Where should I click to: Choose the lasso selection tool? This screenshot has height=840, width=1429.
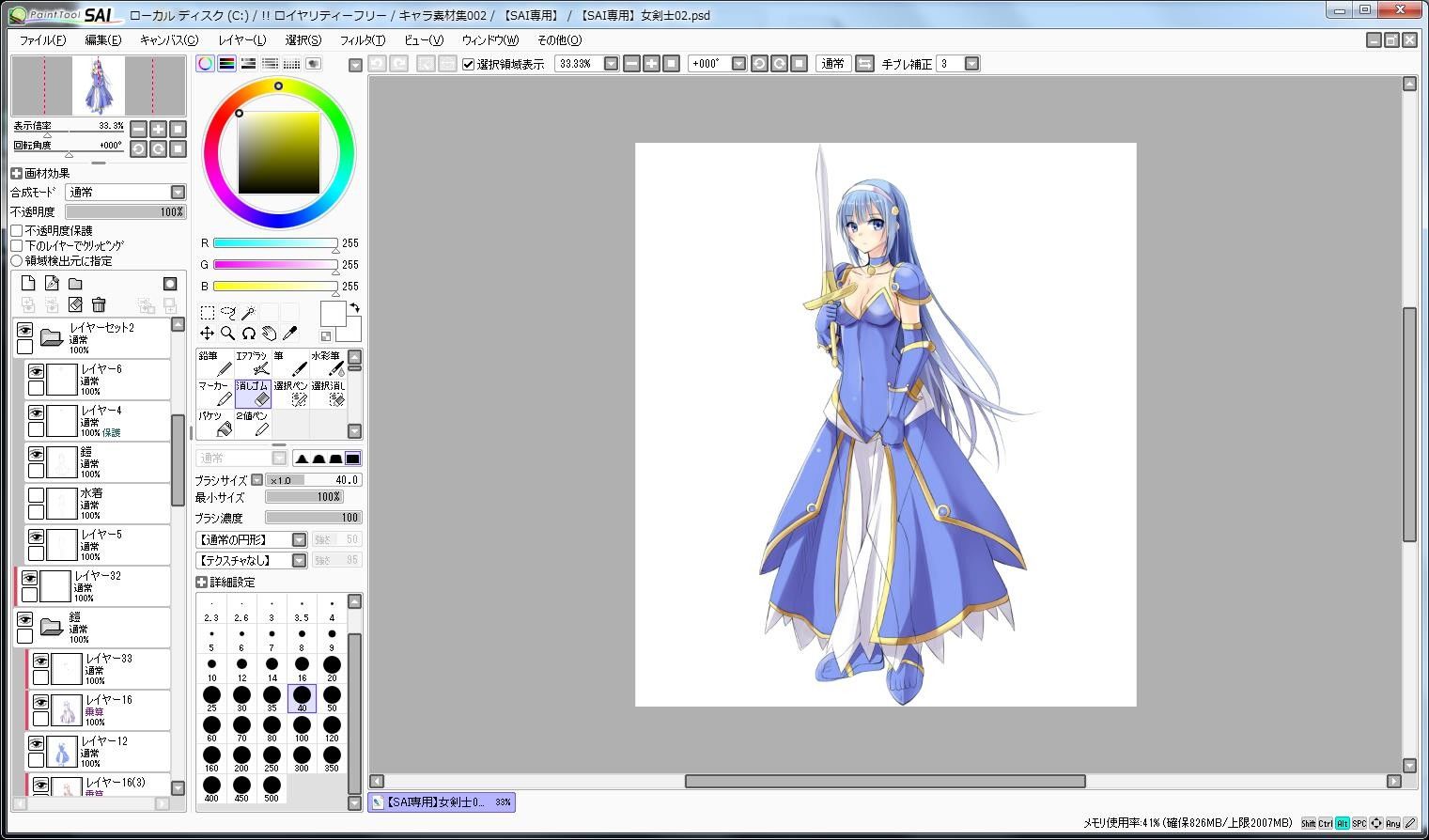point(228,312)
